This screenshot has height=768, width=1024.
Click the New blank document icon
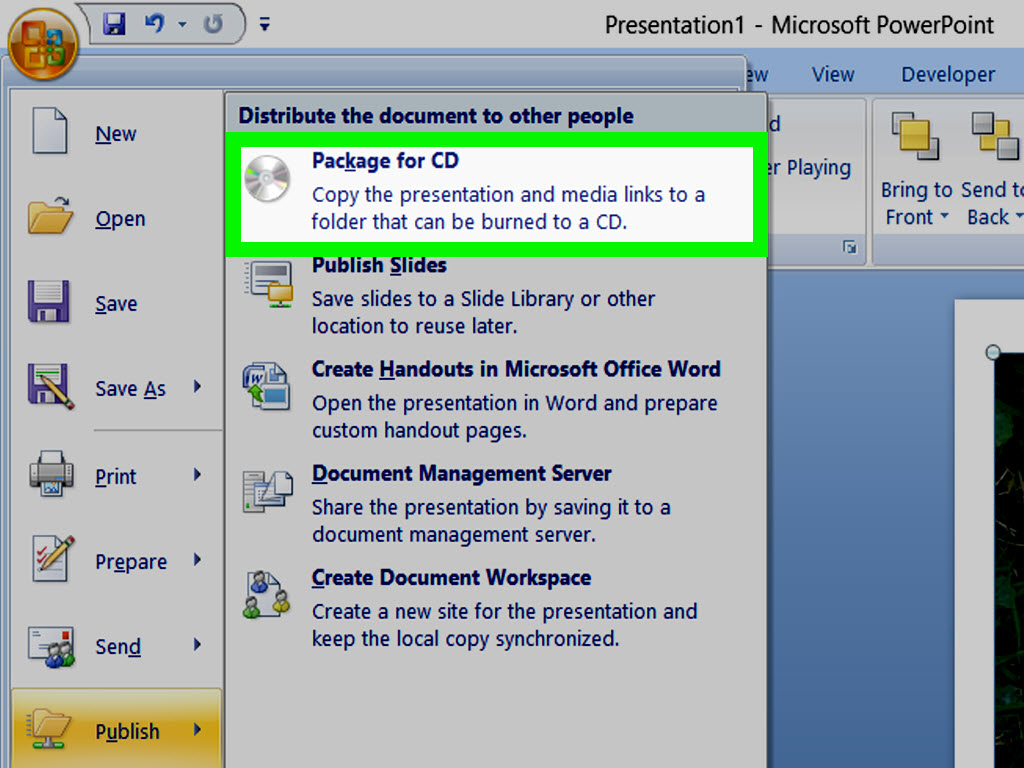pyautogui.click(x=50, y=131)
